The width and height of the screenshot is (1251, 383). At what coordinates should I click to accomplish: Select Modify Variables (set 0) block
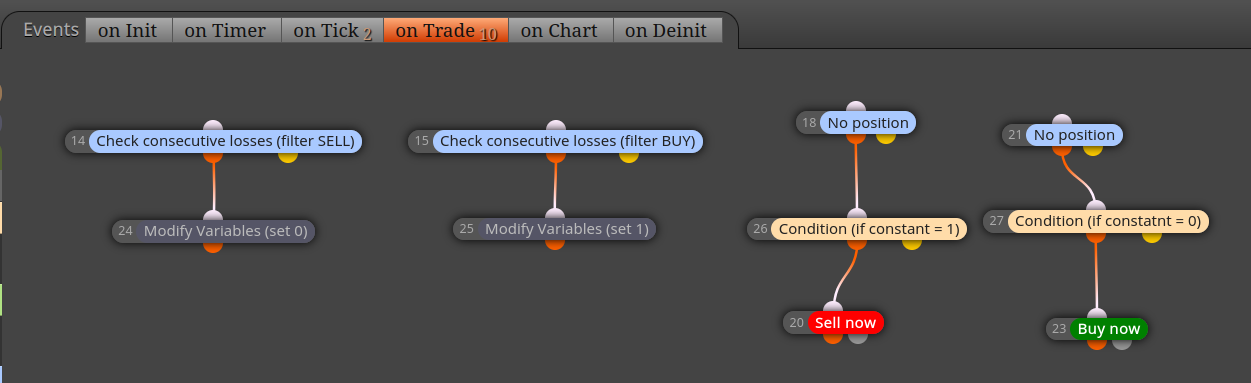(x=226, y=231)
